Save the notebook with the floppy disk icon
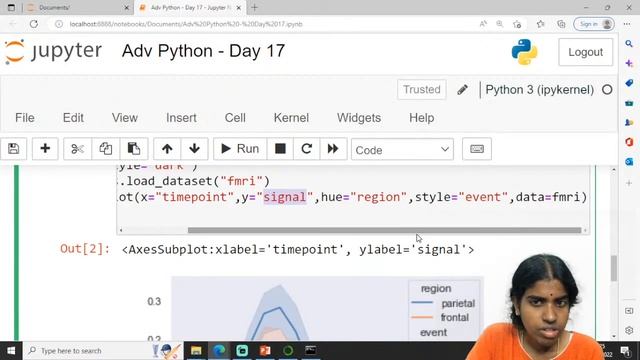 tap(13, 149)
